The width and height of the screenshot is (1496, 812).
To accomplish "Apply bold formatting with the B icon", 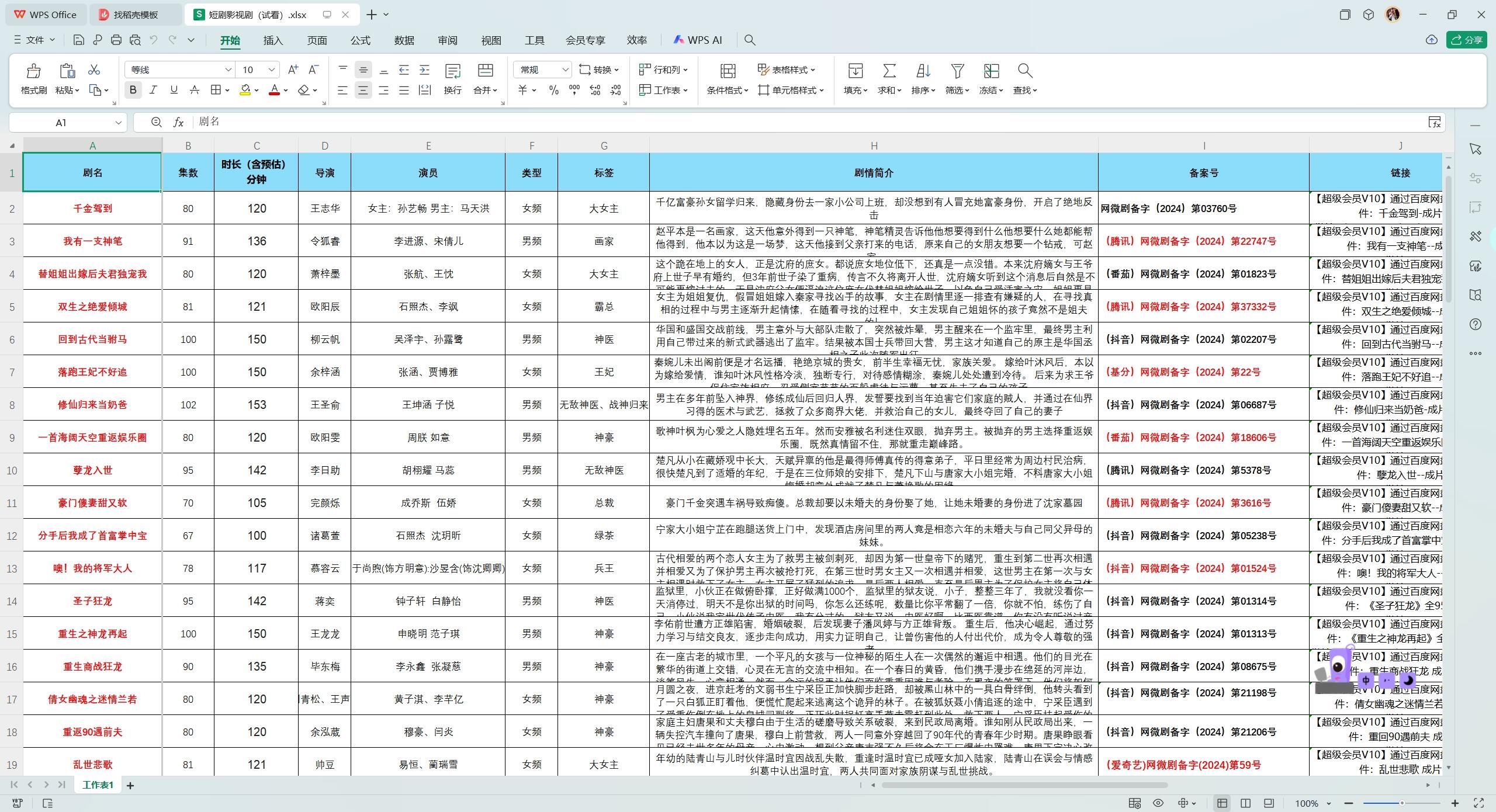I will pyautogui.click(x=133, y=90).
